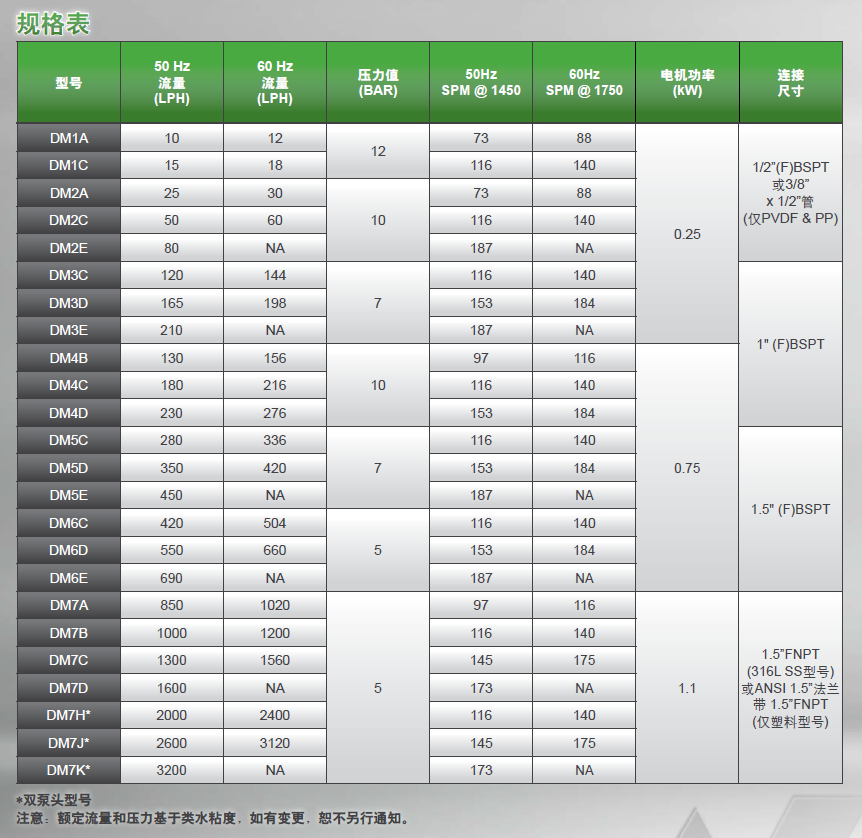The height and width of the screenshot is (838, 862).
Task: Click the 连接尺寸 column header
Action: point(791,82)
